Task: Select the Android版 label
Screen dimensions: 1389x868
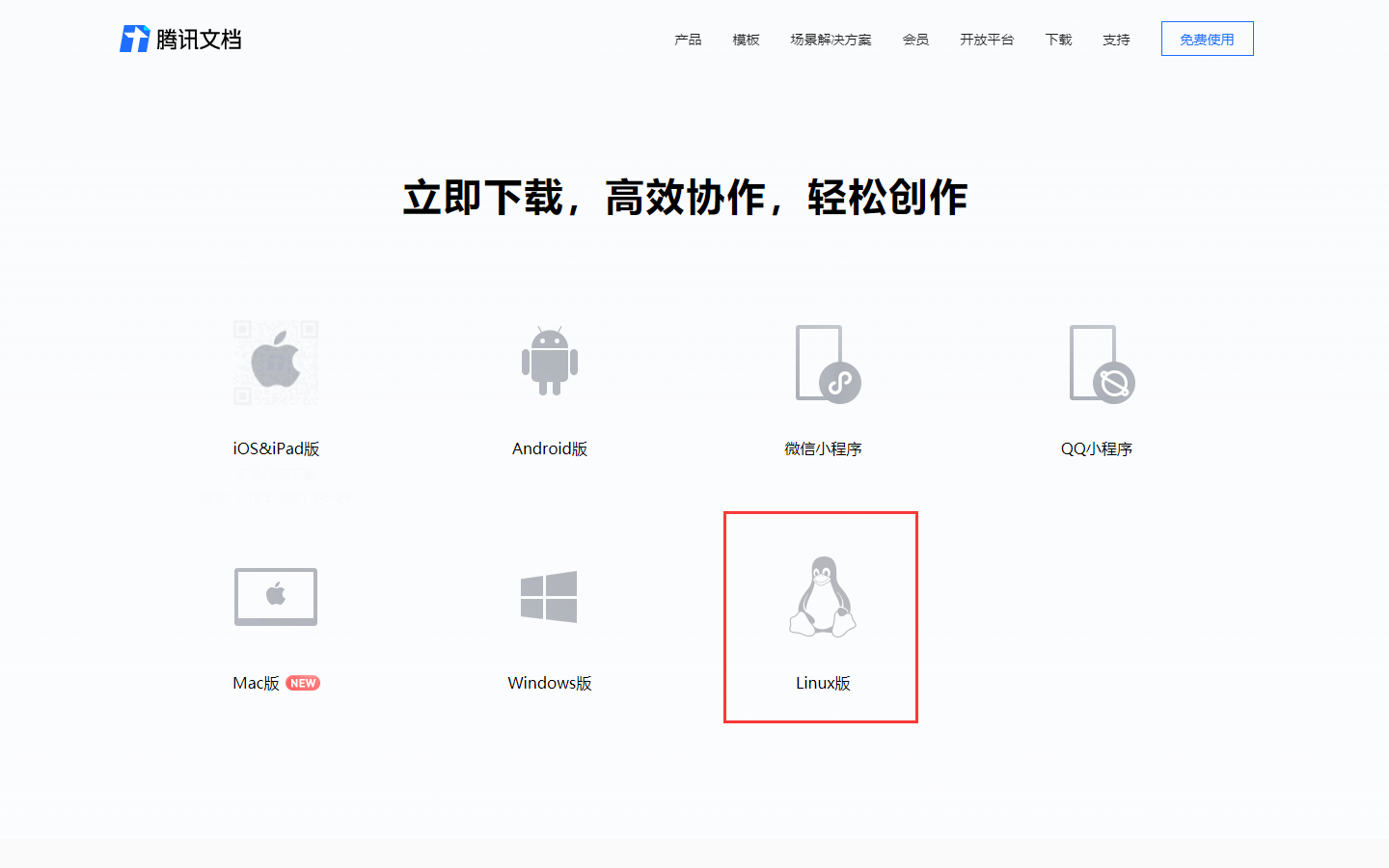Action: [550, 448]
